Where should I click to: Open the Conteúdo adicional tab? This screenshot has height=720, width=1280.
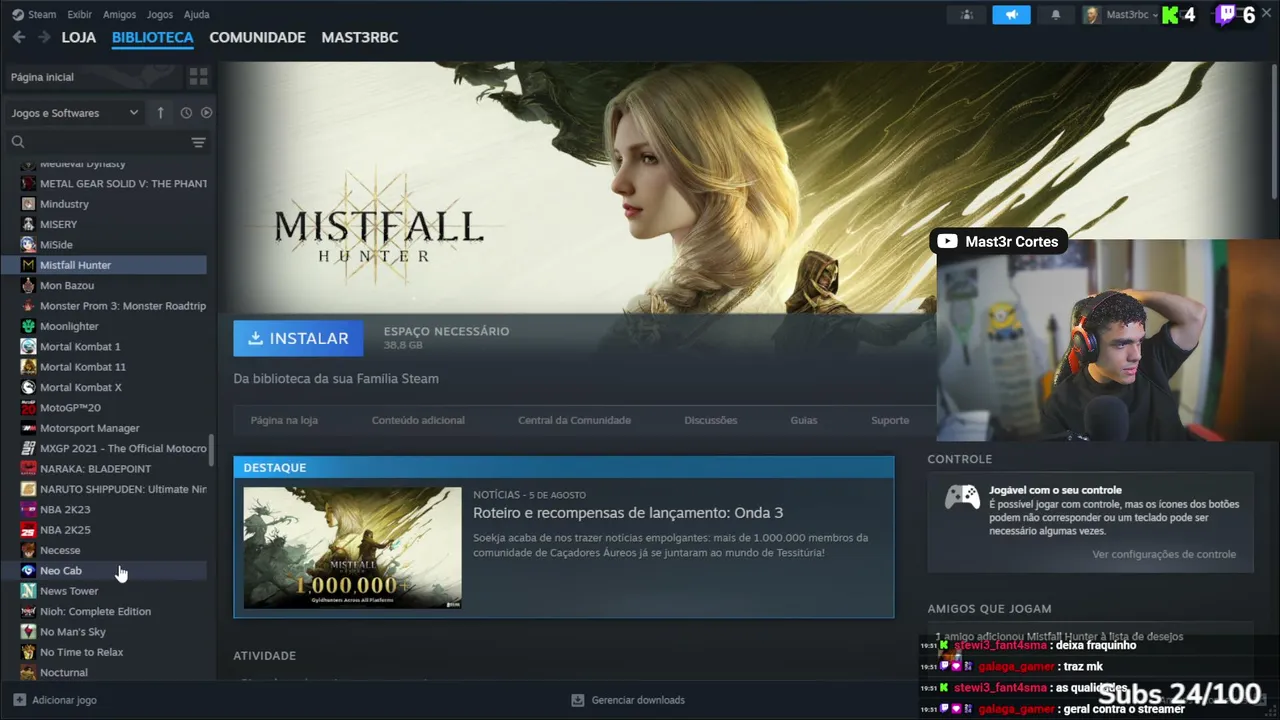(418, 420)
